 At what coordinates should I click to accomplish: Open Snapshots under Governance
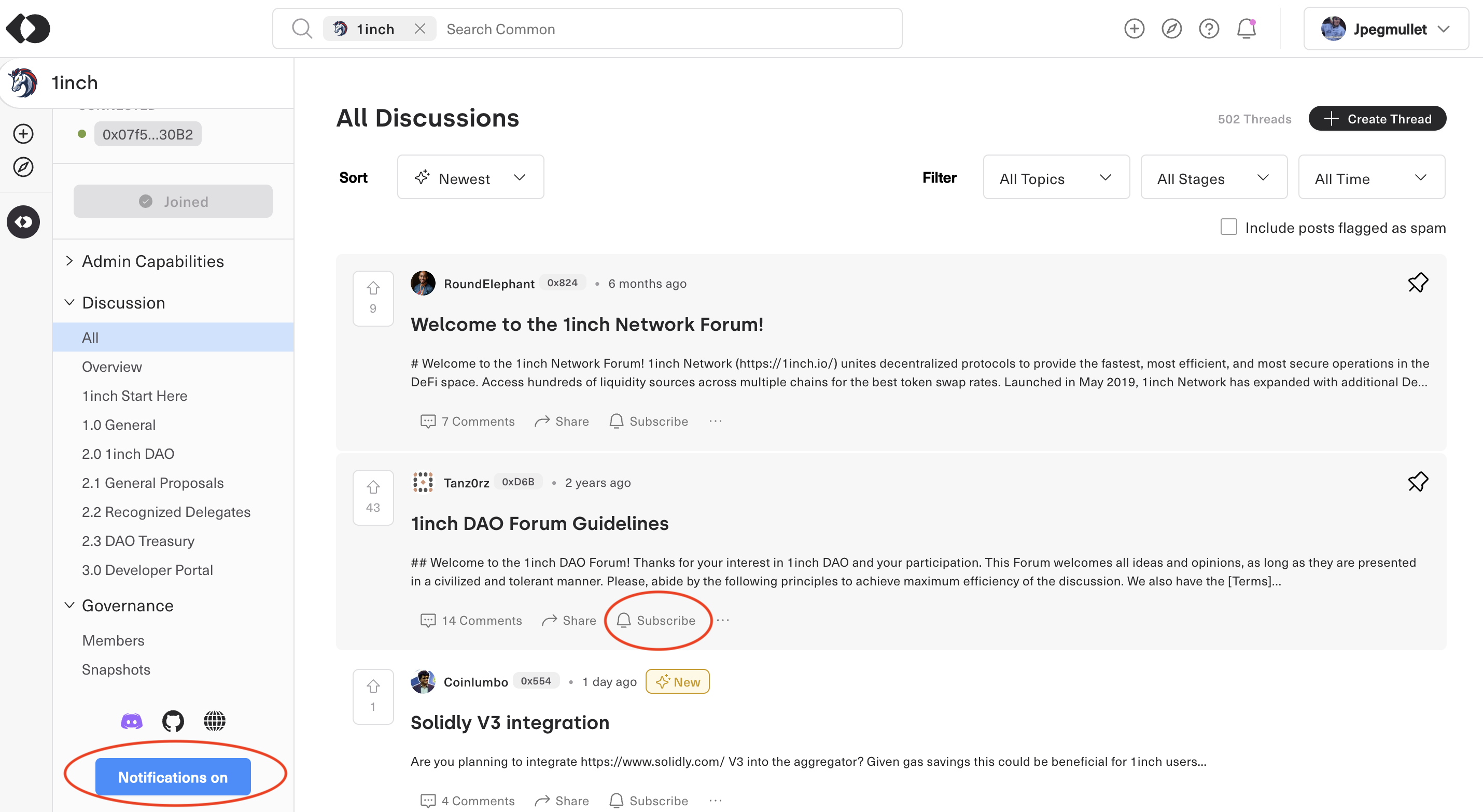116,669
